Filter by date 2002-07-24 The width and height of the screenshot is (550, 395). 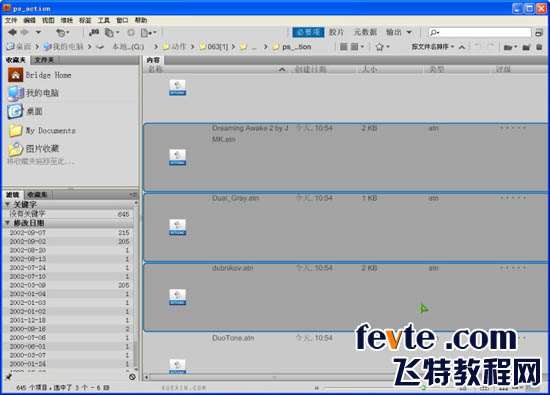point(69,268)
